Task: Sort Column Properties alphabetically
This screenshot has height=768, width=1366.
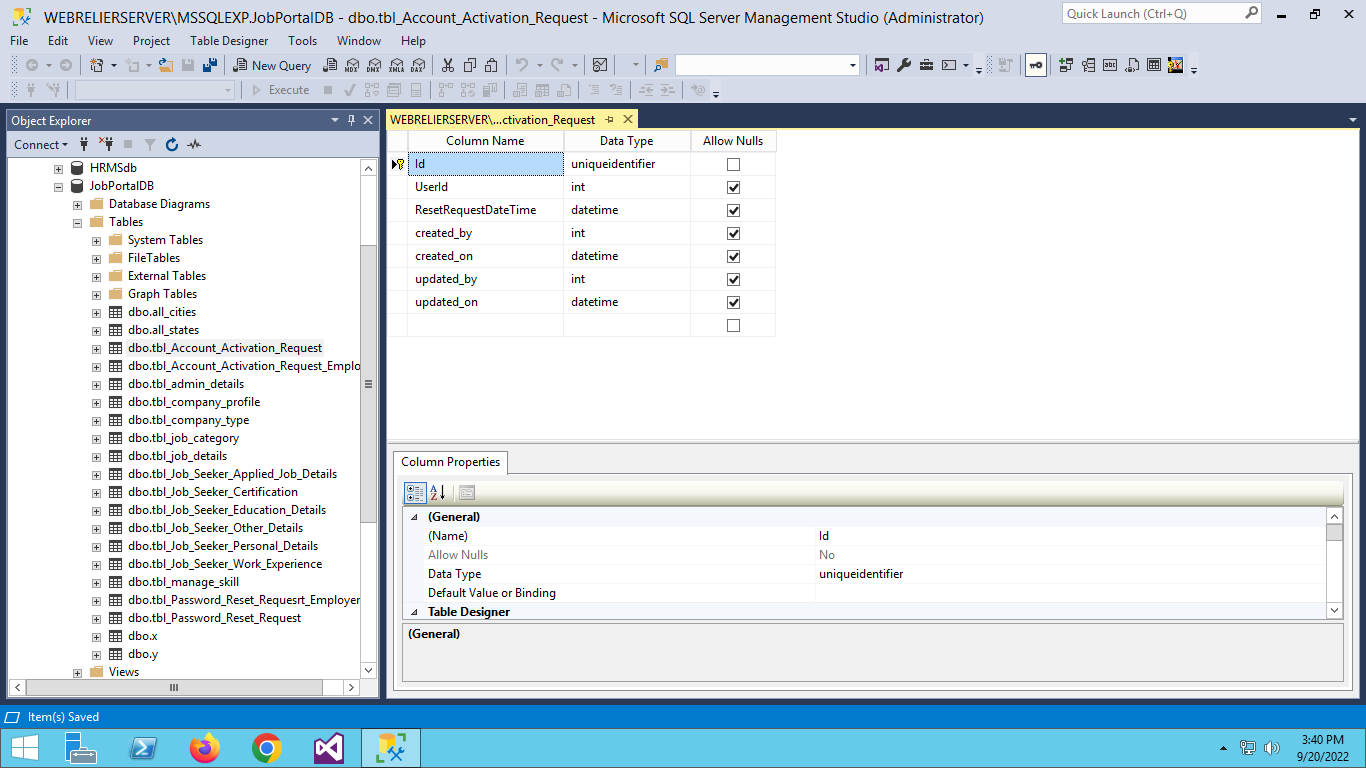Action: 438,492
